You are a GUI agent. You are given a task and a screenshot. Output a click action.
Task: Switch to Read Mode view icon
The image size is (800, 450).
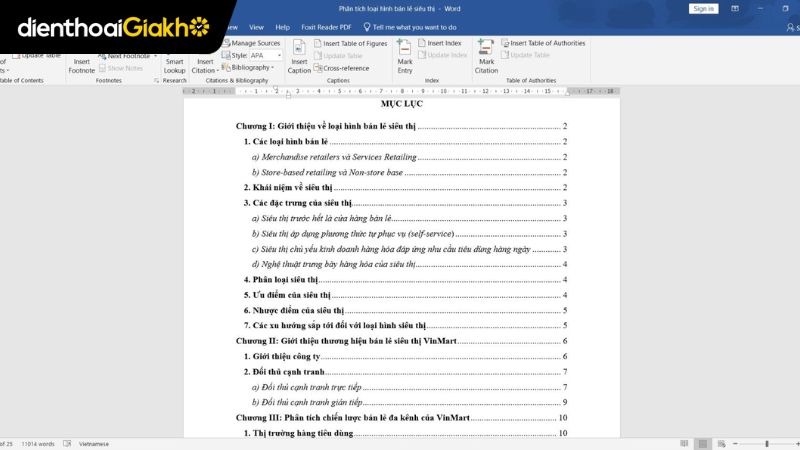684,443
